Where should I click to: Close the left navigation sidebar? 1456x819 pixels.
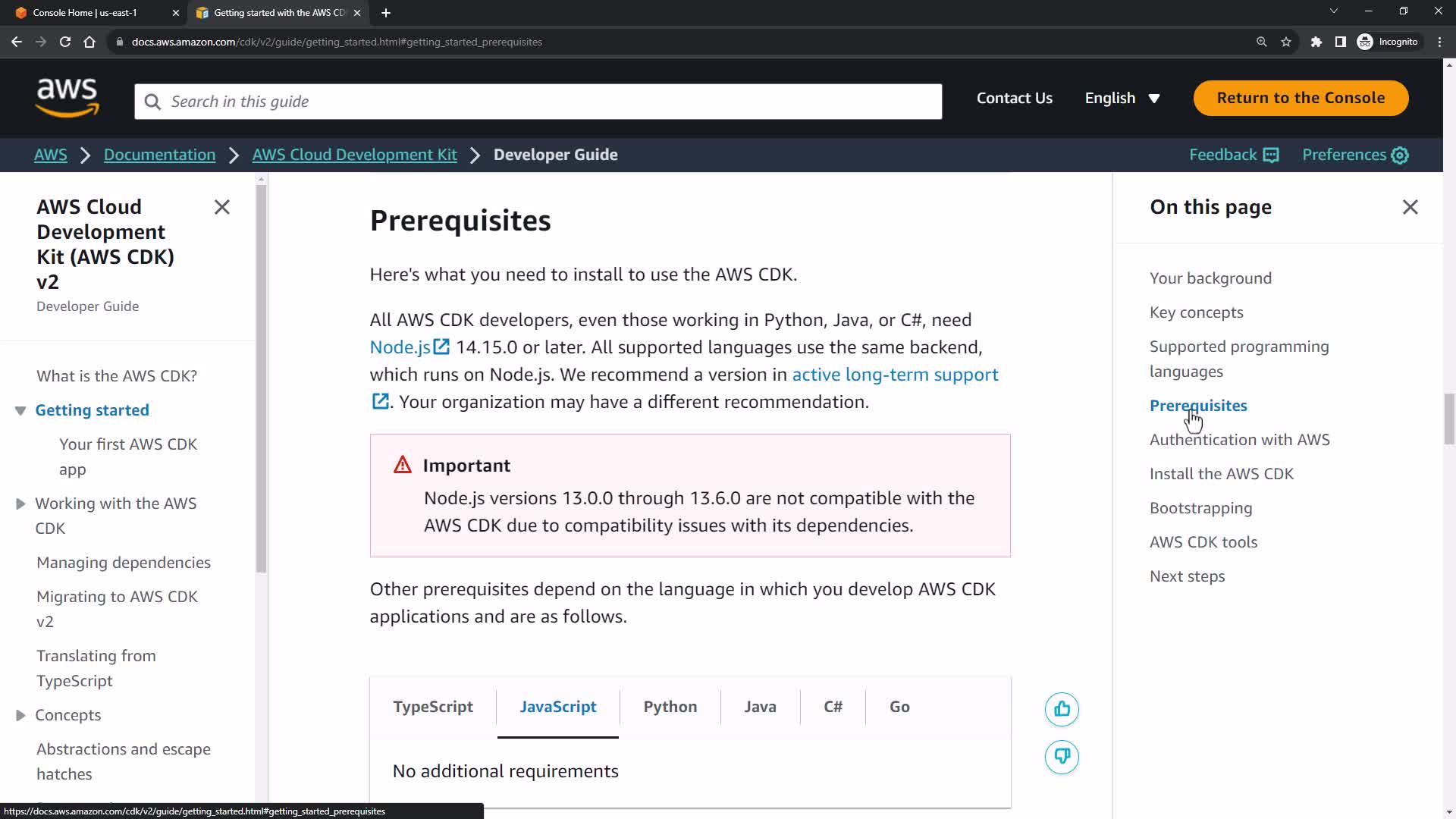tap(221, 207)
